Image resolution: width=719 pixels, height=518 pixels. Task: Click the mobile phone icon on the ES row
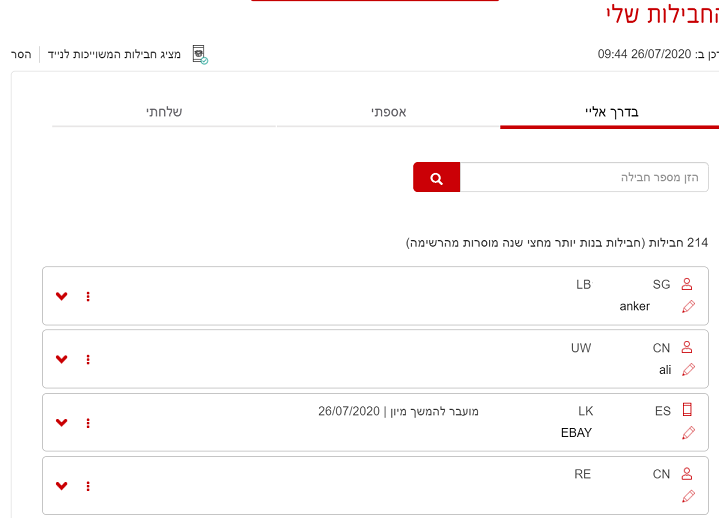pos(687,409)
